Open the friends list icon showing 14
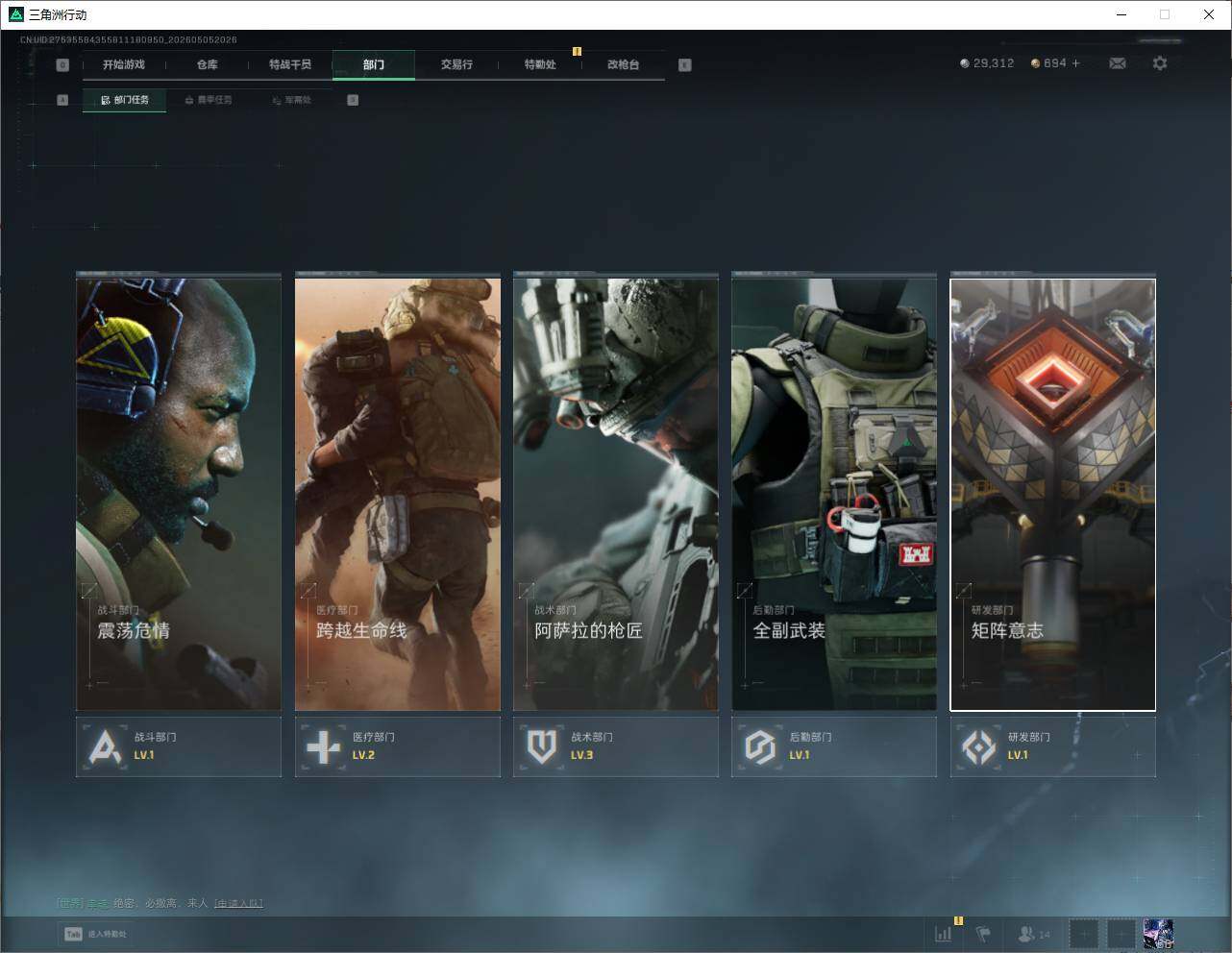This screenshot has height=953, width=1232. click(x=1034, y=933)
